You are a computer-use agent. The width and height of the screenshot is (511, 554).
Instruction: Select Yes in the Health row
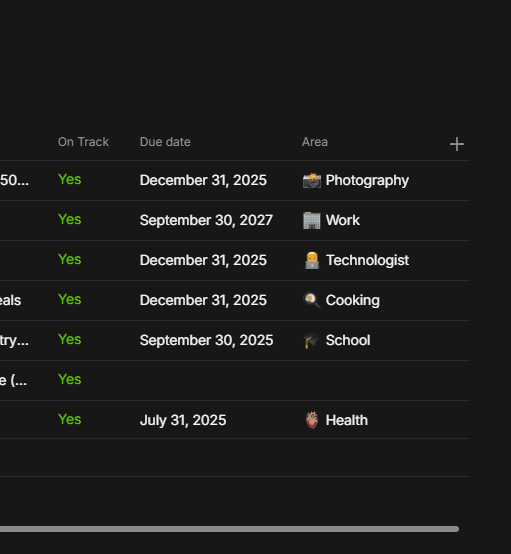click(x=70, y=419)
